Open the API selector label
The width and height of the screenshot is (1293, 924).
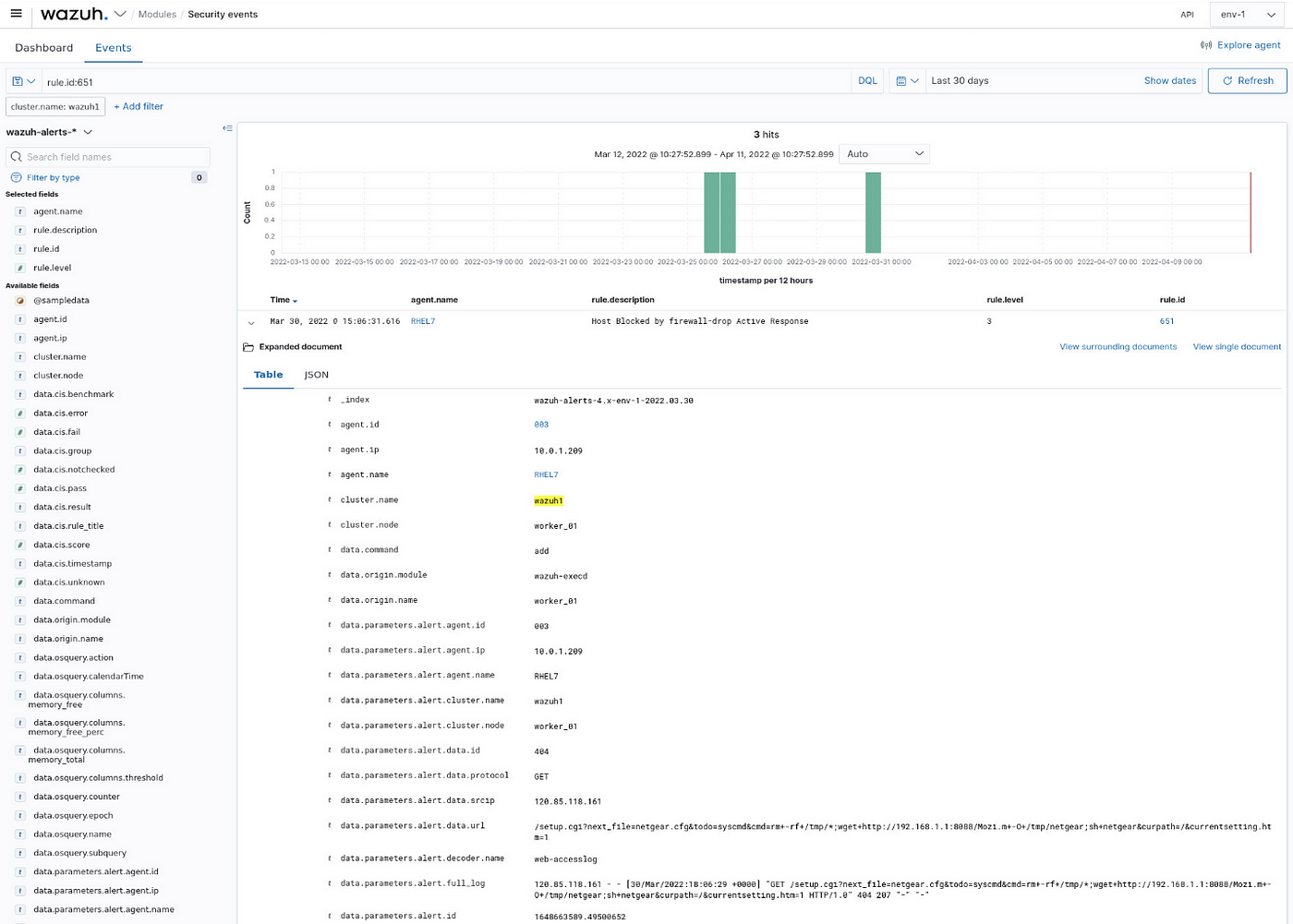coord(1187,15)
